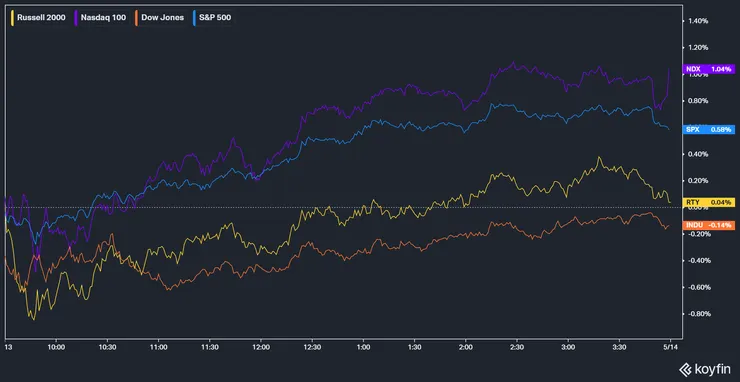Click the blue S&P 500 legend color bar
Image resolution: width=740 pixels, height=382 pixels.
(194, 18)
